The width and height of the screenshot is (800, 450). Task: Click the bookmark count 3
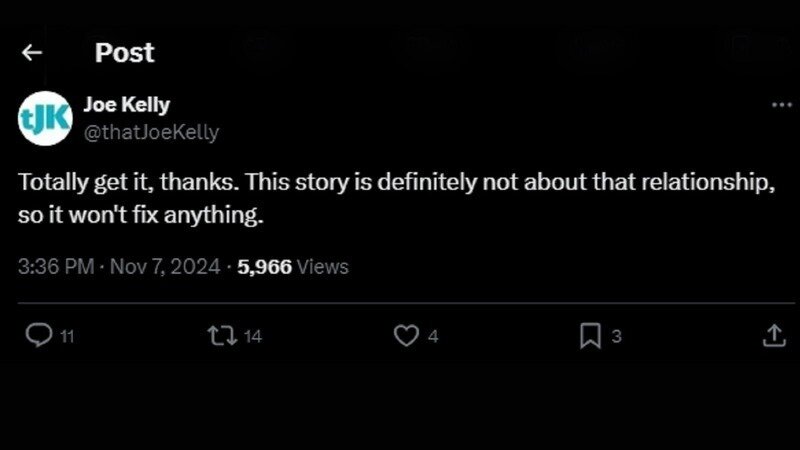[616, 337]
